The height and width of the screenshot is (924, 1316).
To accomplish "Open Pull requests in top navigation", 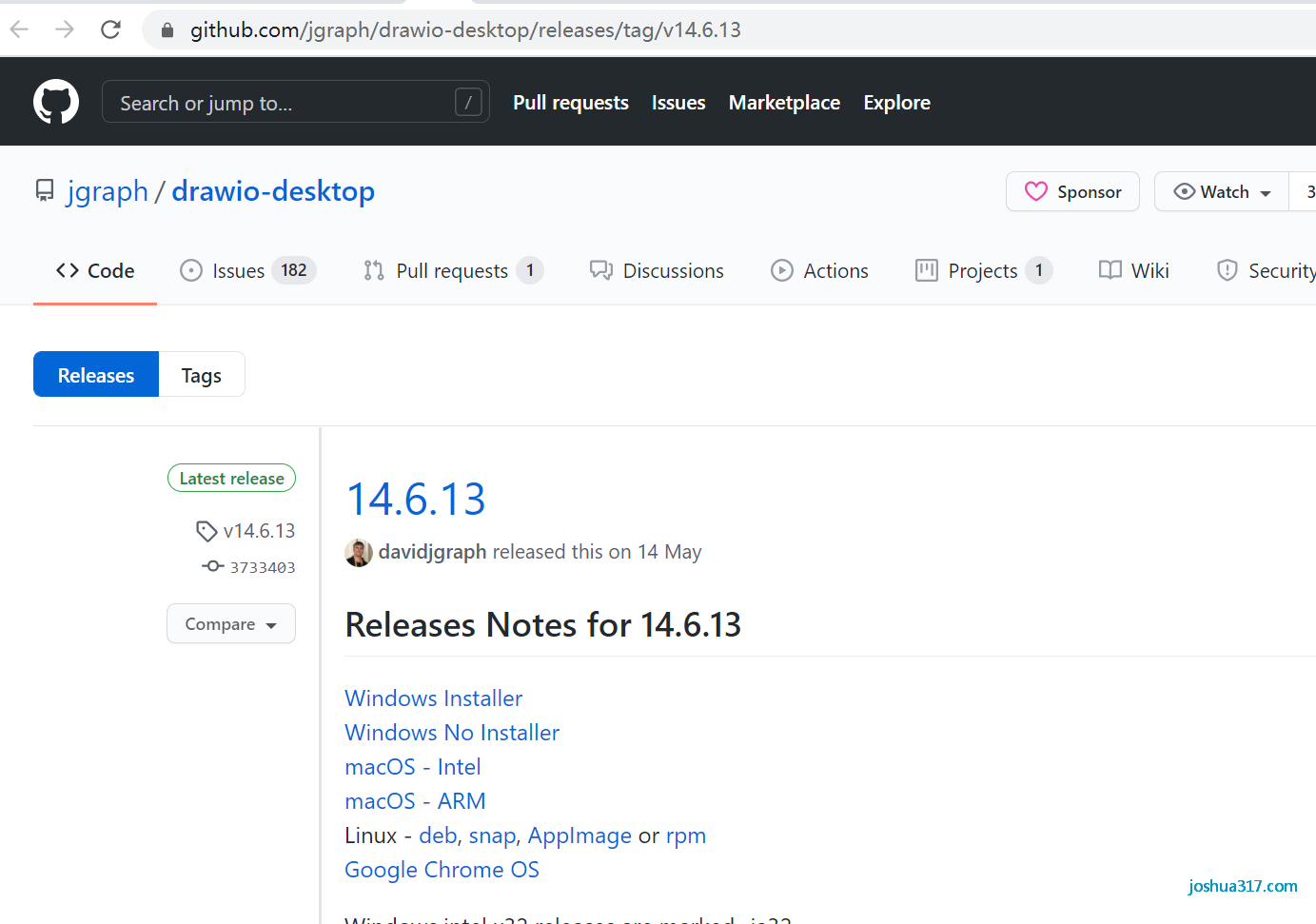I will click(x=571, y=102).
